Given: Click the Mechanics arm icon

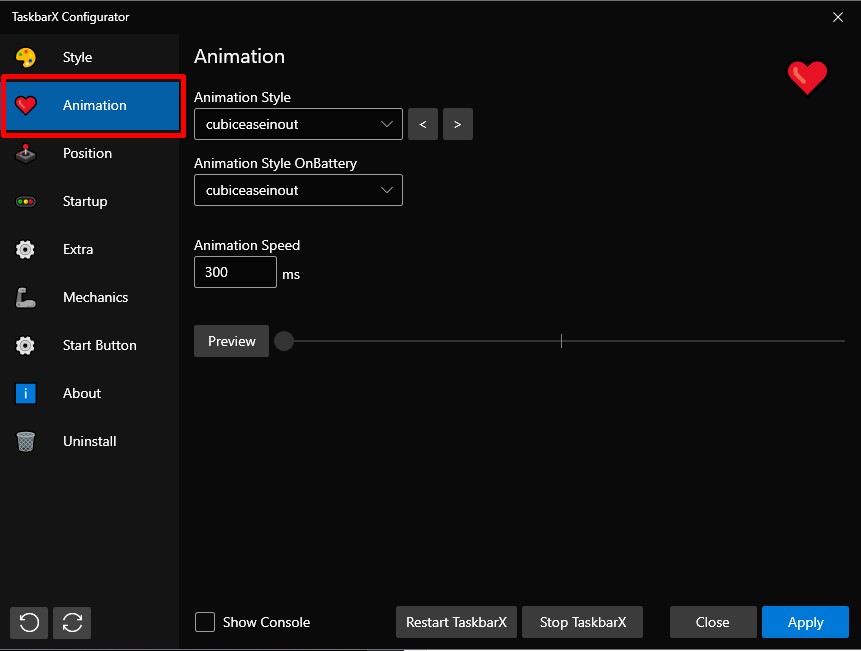Looking at the screenshot, I should click(x=25, y=297).
